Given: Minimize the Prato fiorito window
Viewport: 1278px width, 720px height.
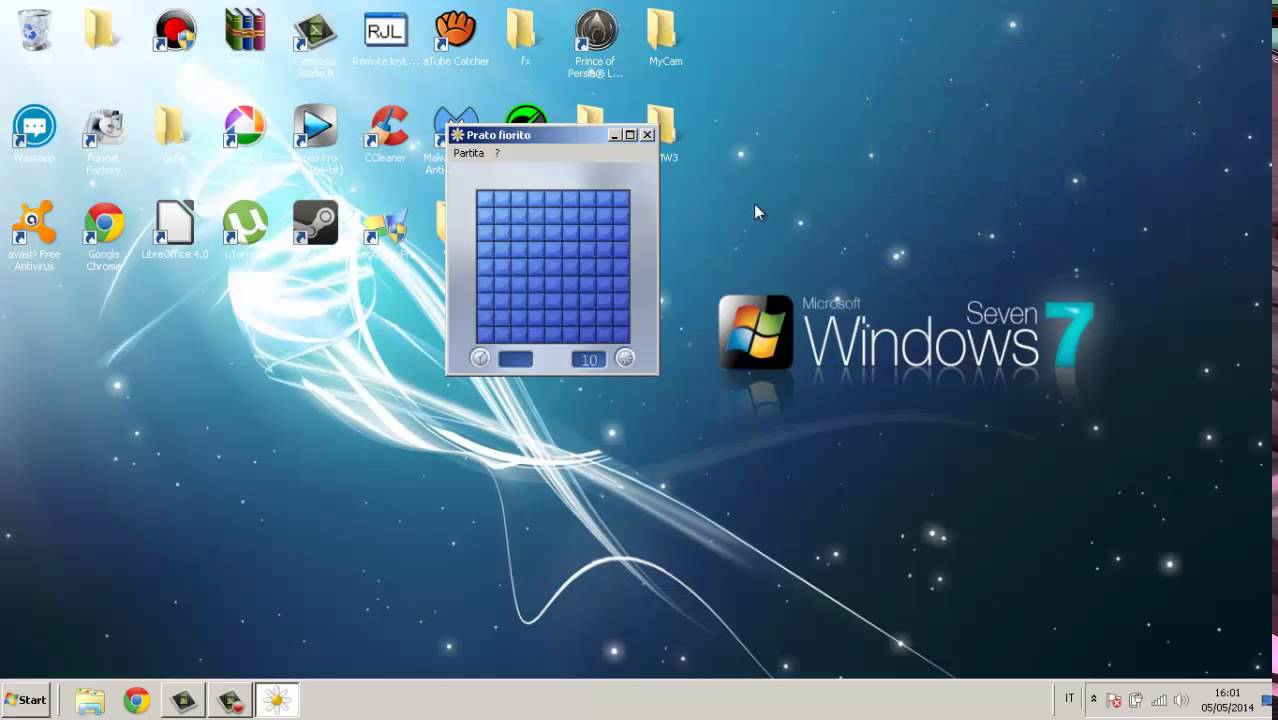Looking at the screenshot, I should pyautogui.click(x=614, y=135).
